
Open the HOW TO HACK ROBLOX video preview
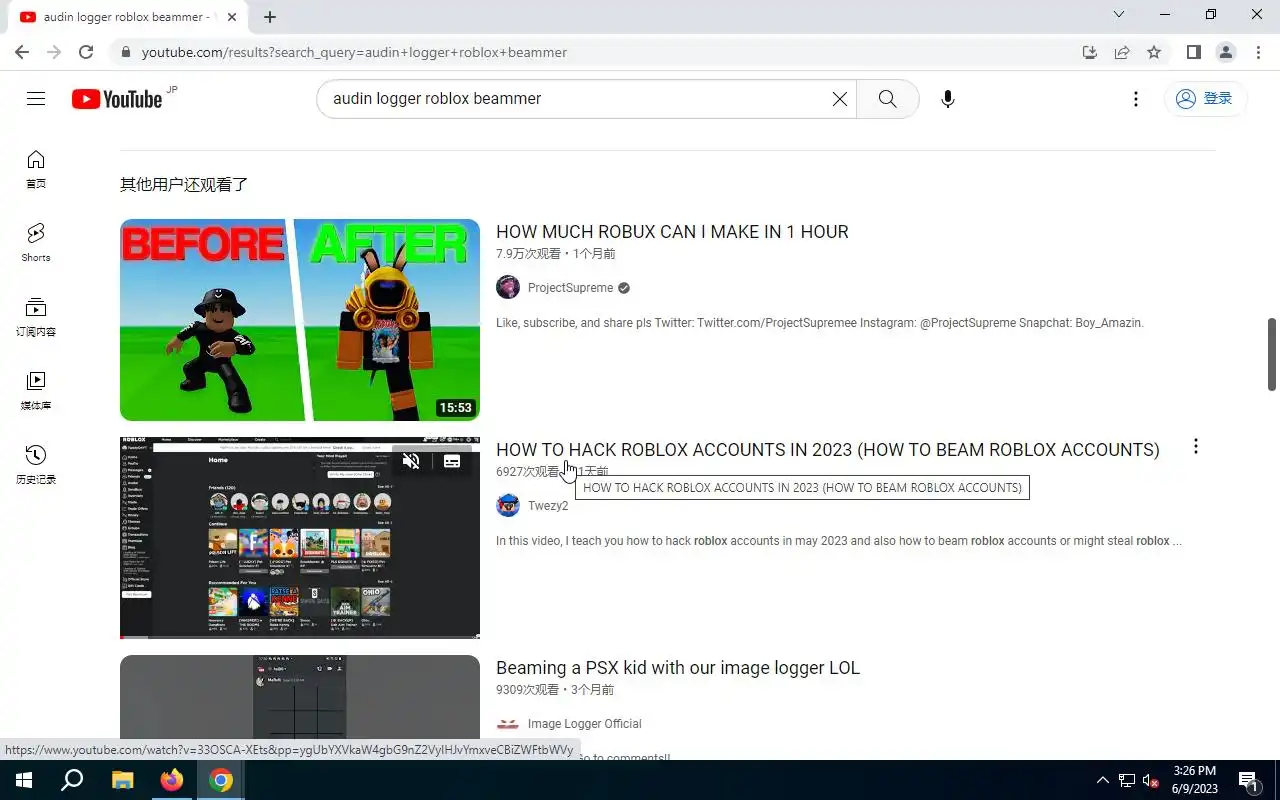pyautogui.click(x=300, y=538)
